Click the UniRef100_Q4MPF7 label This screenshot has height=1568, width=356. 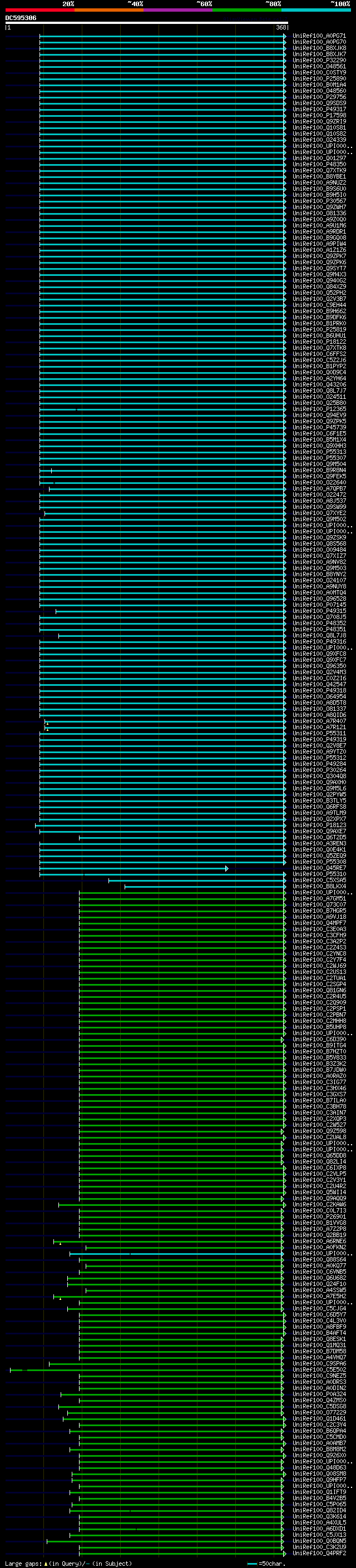pyautogui.click(x=319, y=923)
